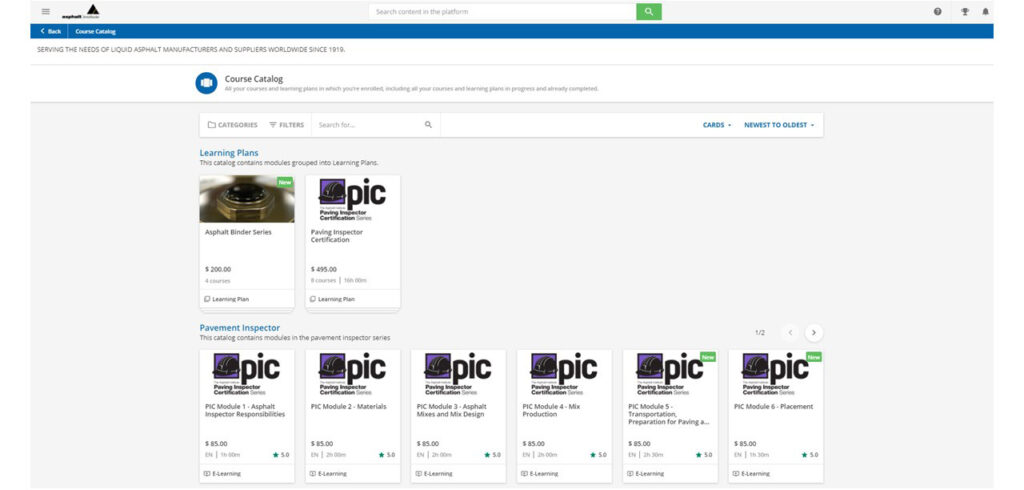Click the PIC Module 6 - Placement title
Screen dimensions: 1024x490
[773, 406]
